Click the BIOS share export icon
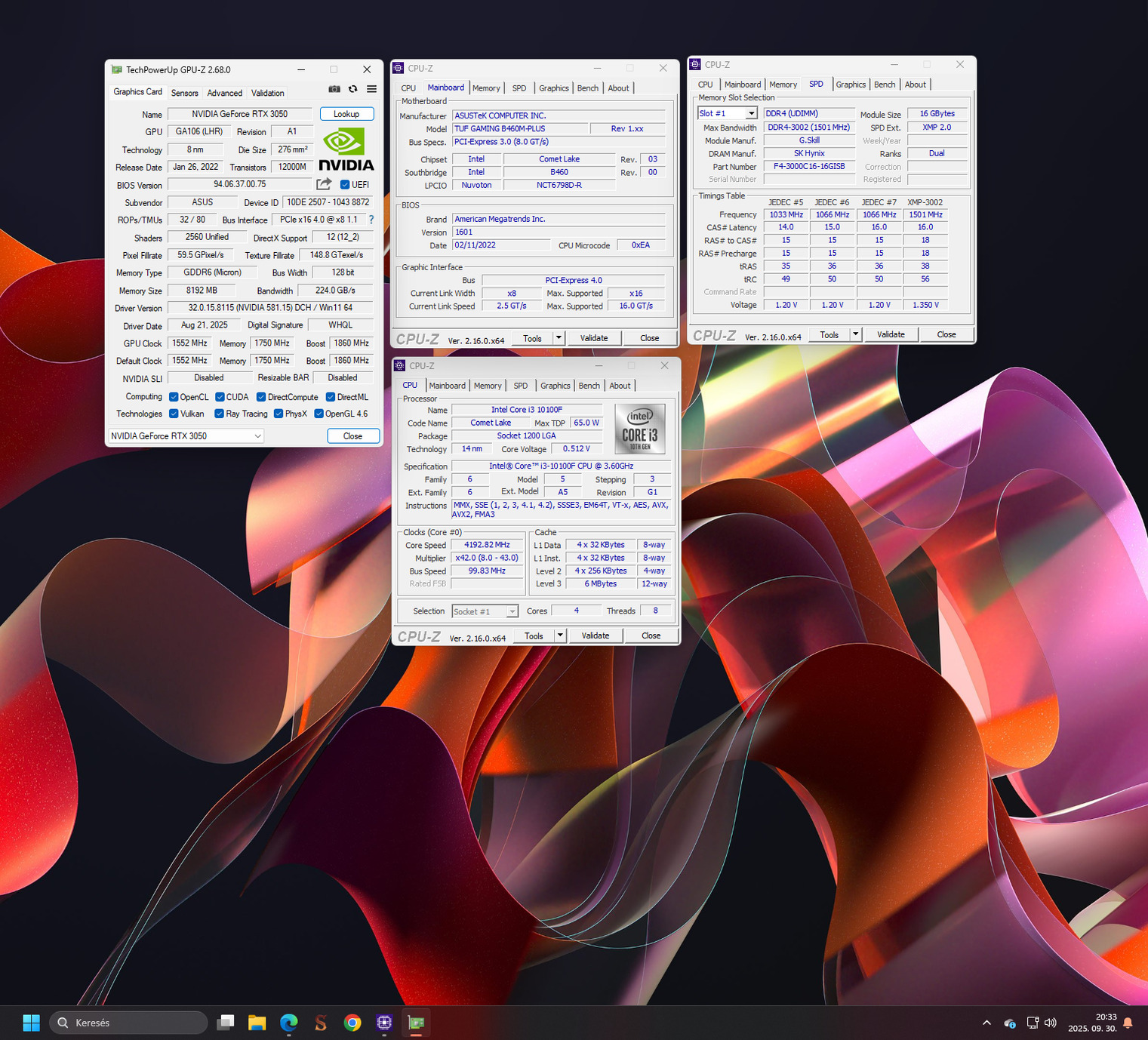Screen dimensions: 1148x1040 tap(324, 184)
